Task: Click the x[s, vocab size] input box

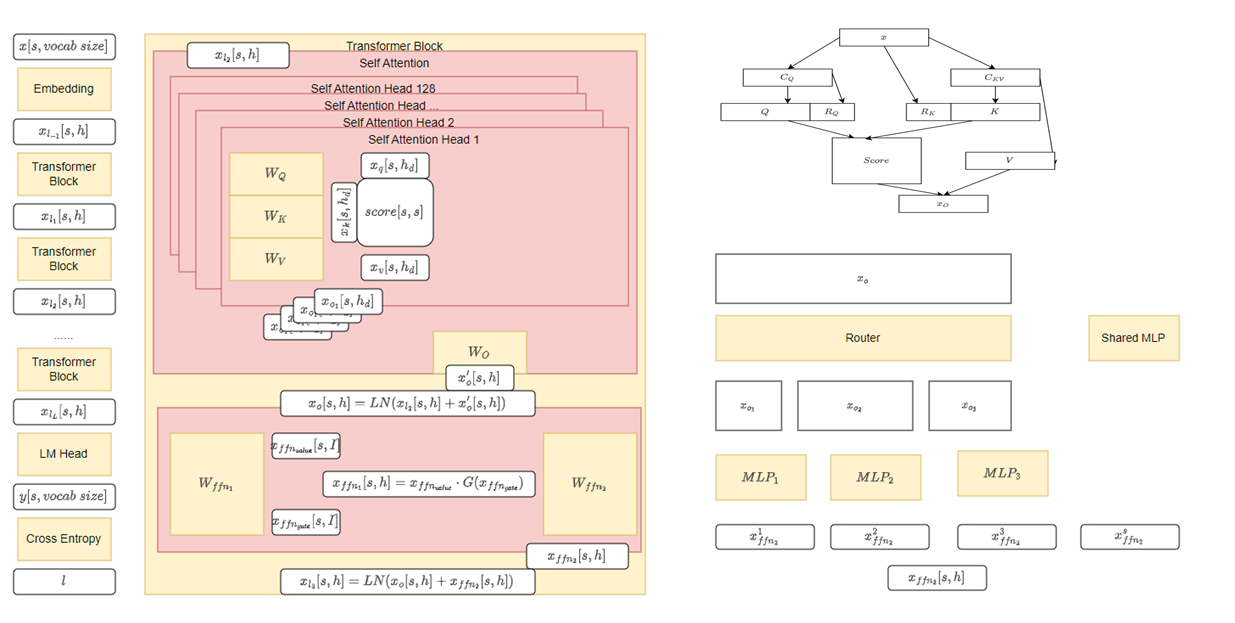Action: pyautogui.click(x=63, y=46)
